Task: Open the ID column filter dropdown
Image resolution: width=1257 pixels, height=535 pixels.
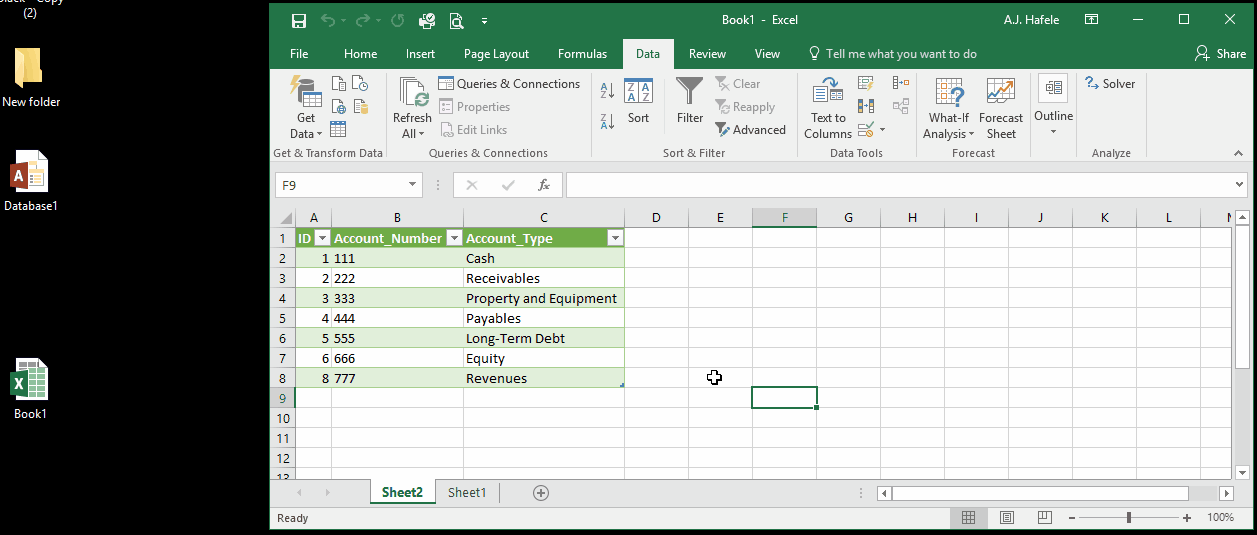Action: pos(322,238)
